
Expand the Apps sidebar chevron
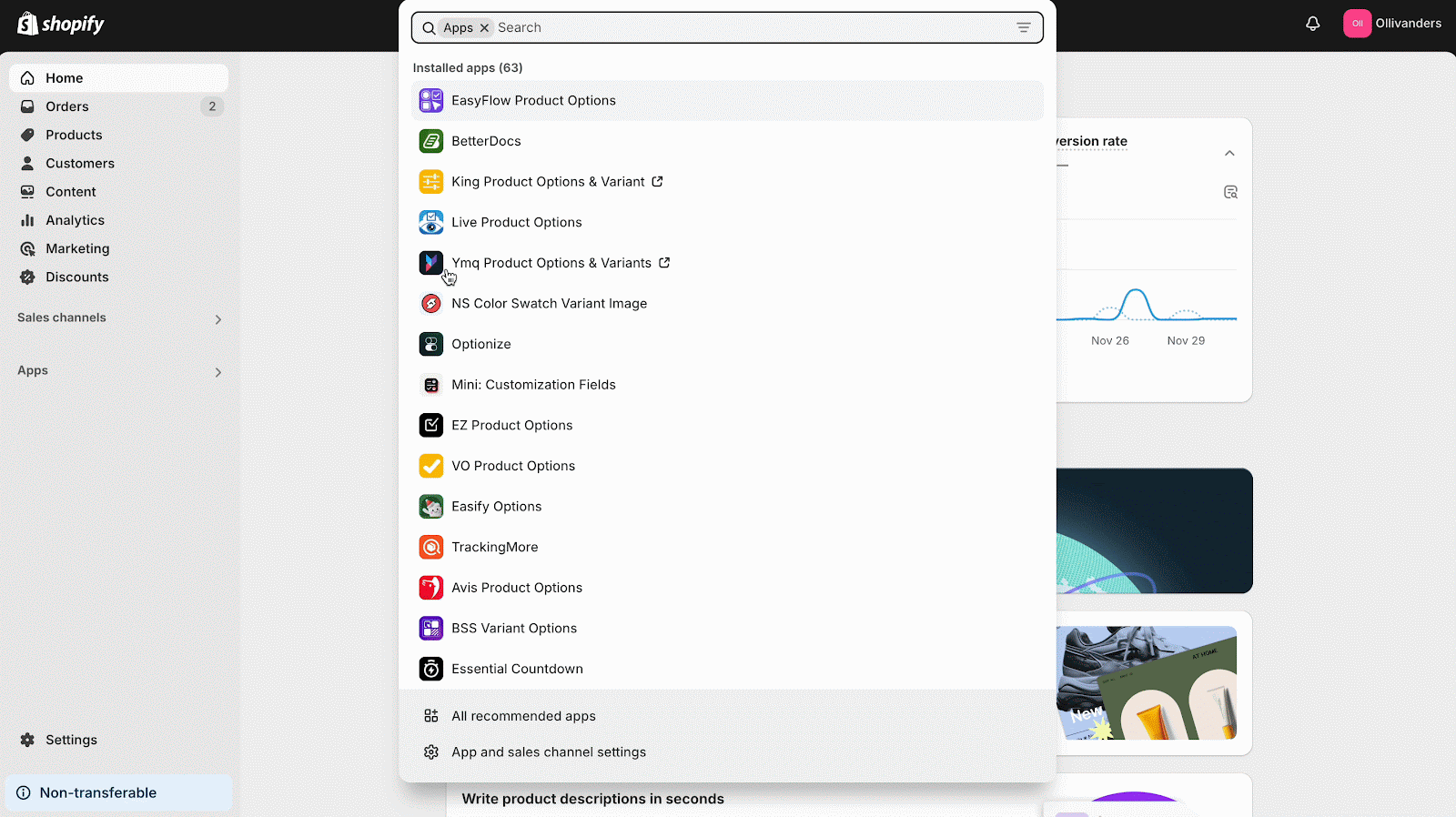tap(218, 372)
